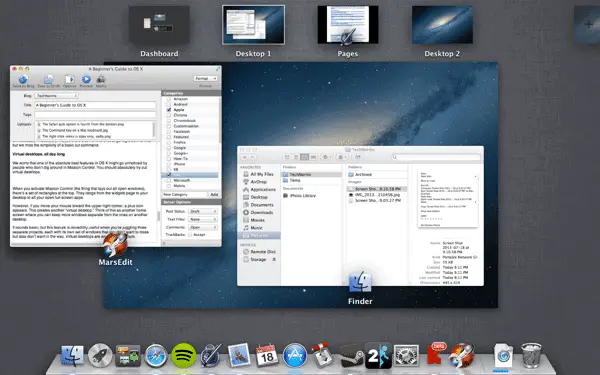Click the New Category text field
The image size is (600, 375).
pyautogui.click(x=185, y=195)
